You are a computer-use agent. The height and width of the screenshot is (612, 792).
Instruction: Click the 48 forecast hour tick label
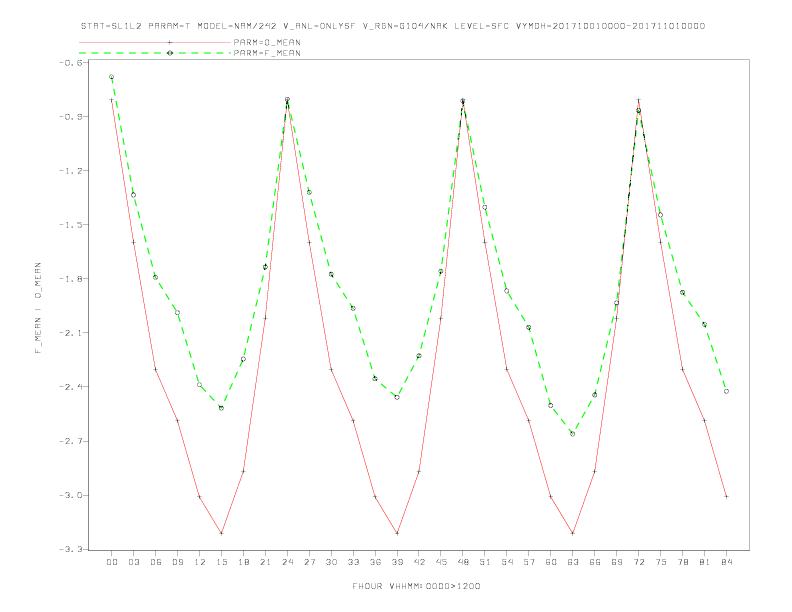pos(463,562)
